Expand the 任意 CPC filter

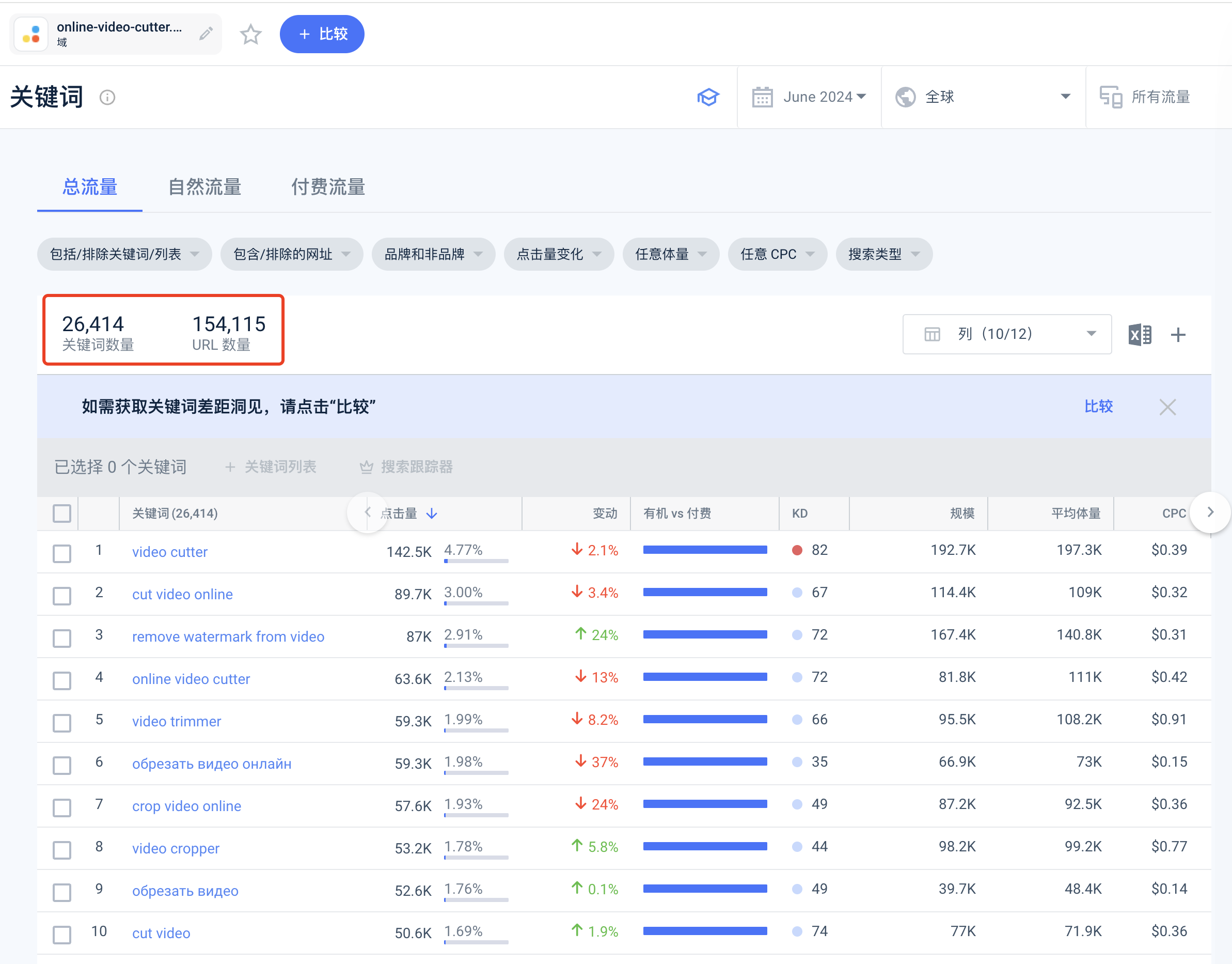(777, 254)
